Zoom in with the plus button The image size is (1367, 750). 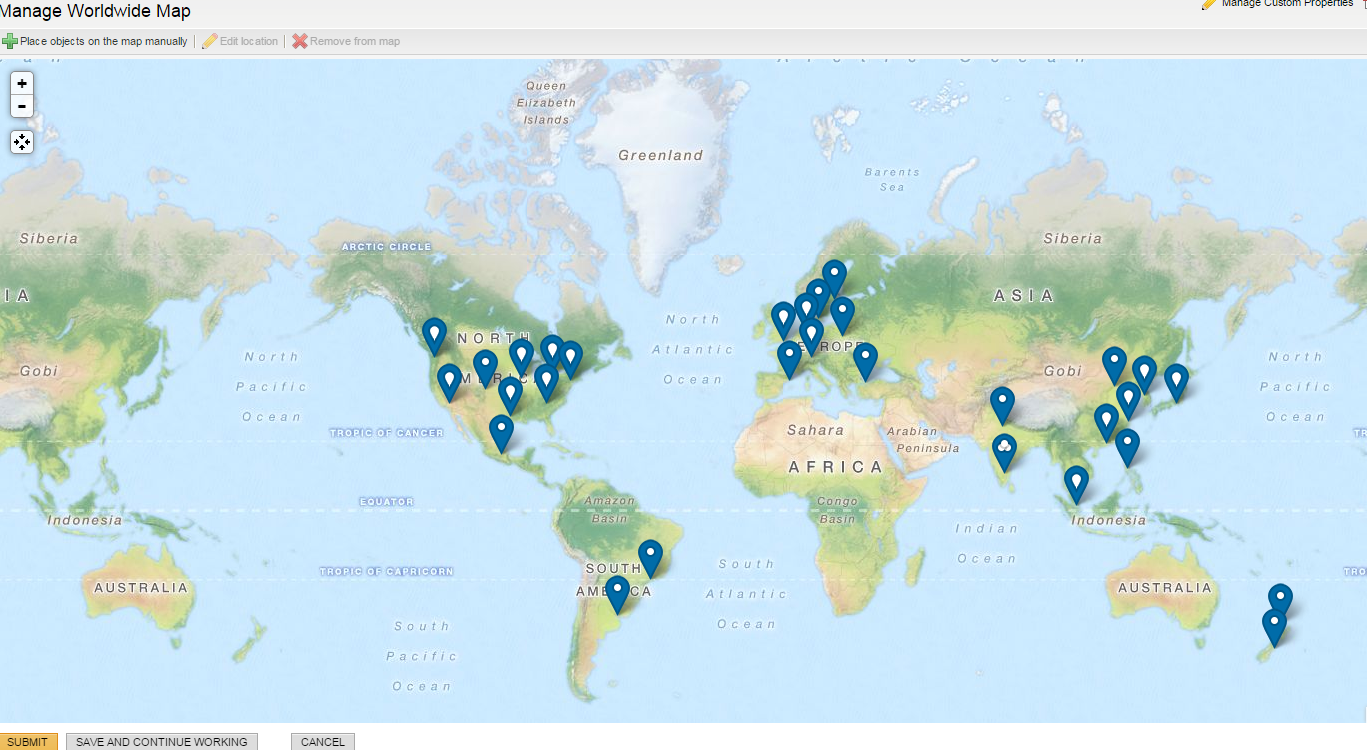22,84
